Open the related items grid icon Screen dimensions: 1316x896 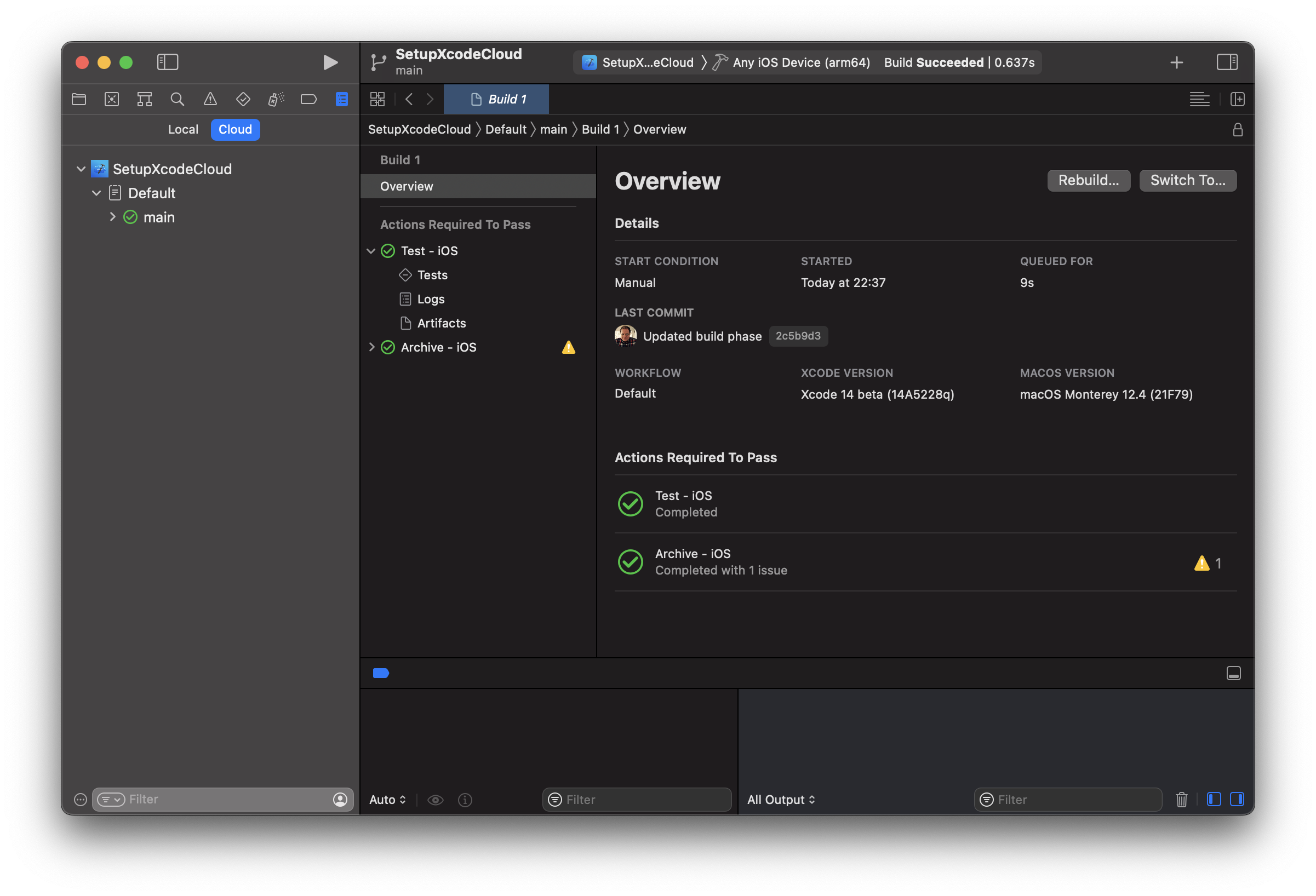pyautogui.click(x=377, y=100)
